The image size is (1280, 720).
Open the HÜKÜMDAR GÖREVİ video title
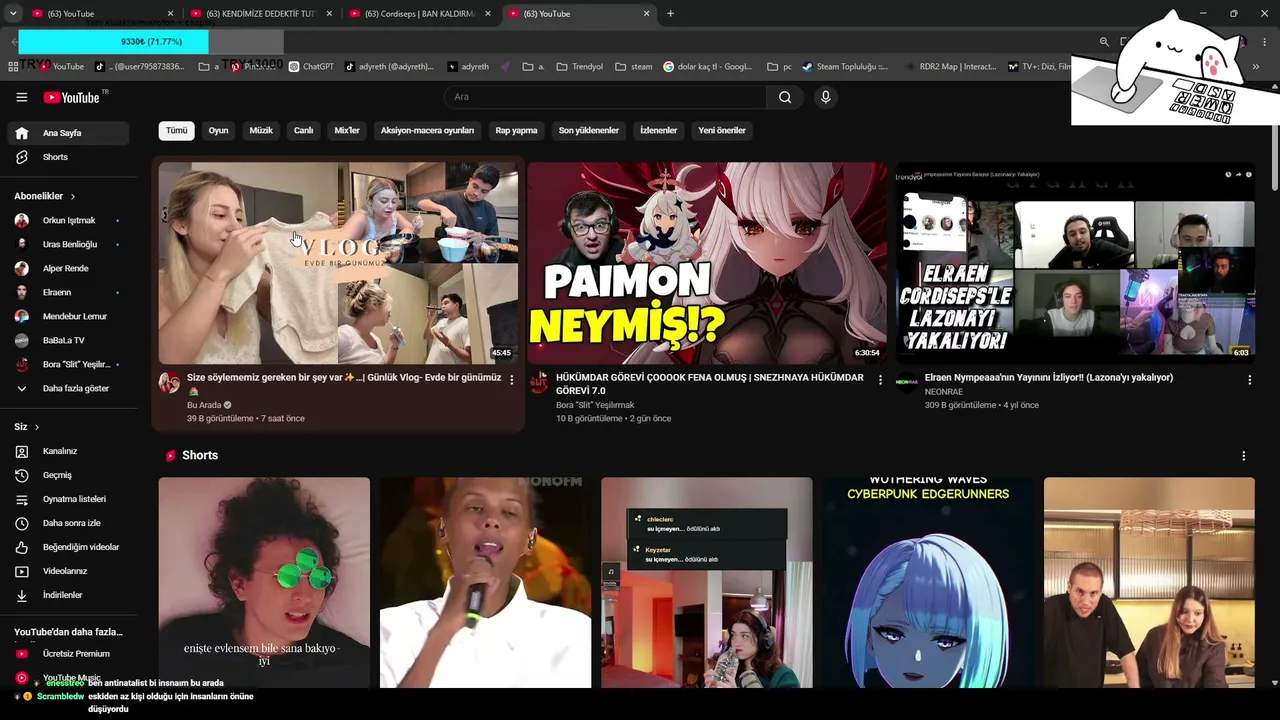[x=710, y=384]
